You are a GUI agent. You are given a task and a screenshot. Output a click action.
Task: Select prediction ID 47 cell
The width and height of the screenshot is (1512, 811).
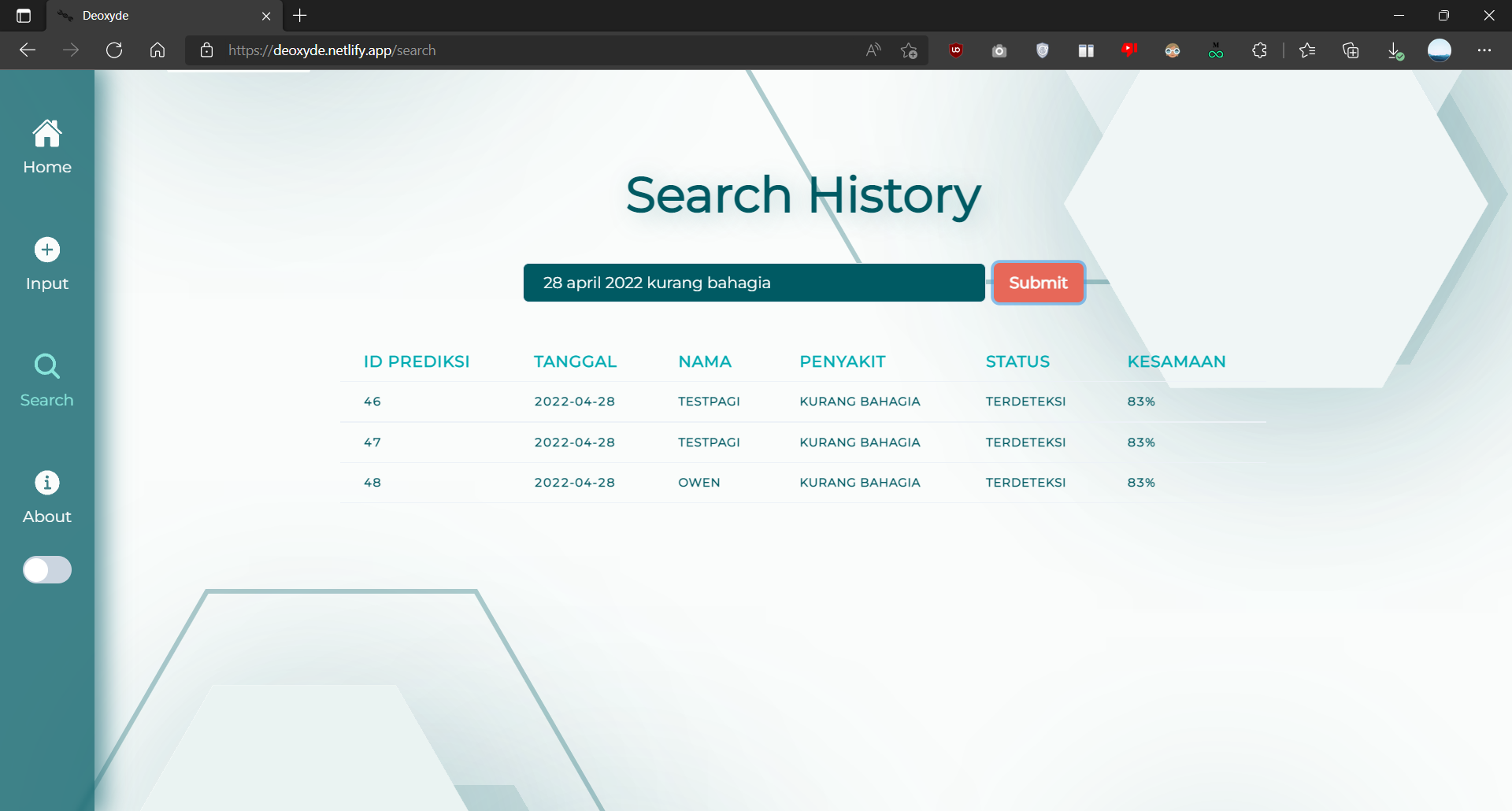(372, 443)
